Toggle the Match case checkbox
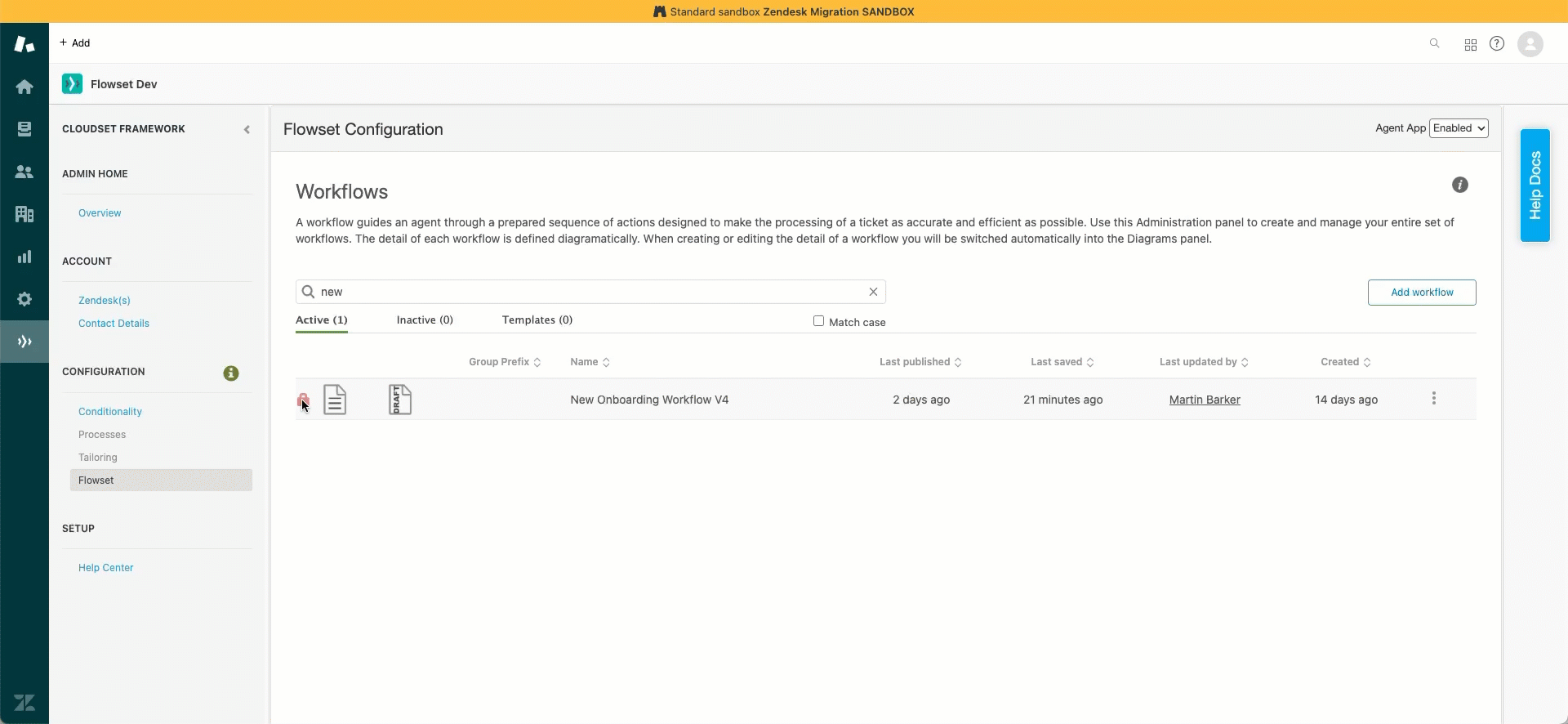The height and width of the screenshot is (724, 1568). coord(818,321)
